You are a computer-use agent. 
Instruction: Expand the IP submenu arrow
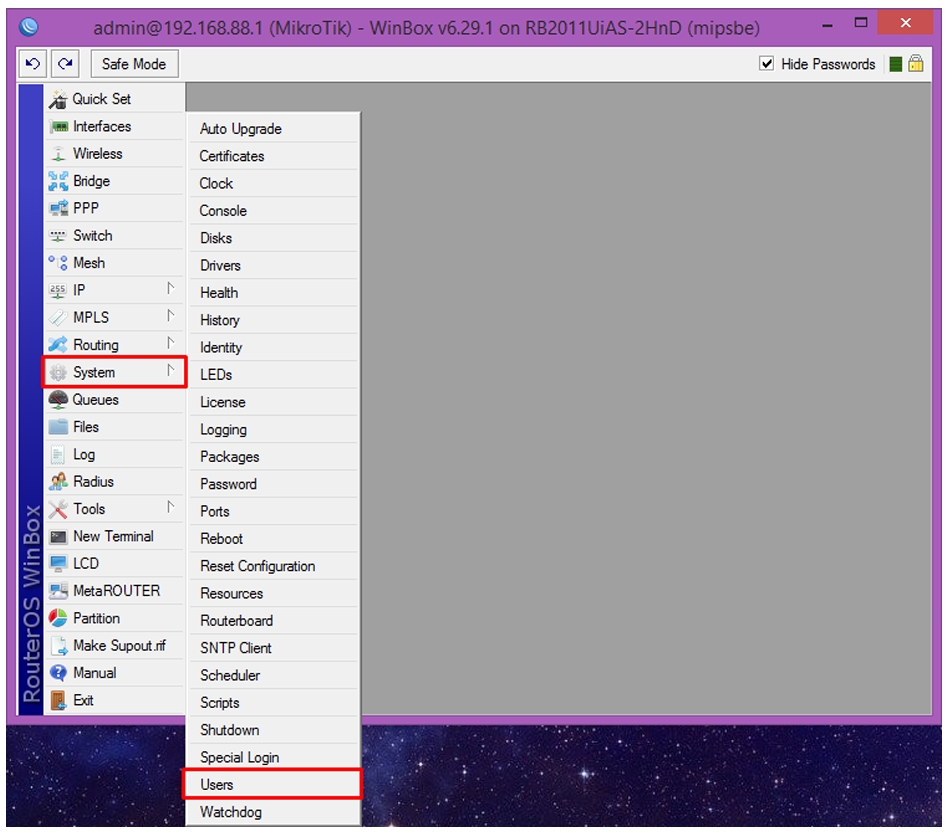(170, 290)
